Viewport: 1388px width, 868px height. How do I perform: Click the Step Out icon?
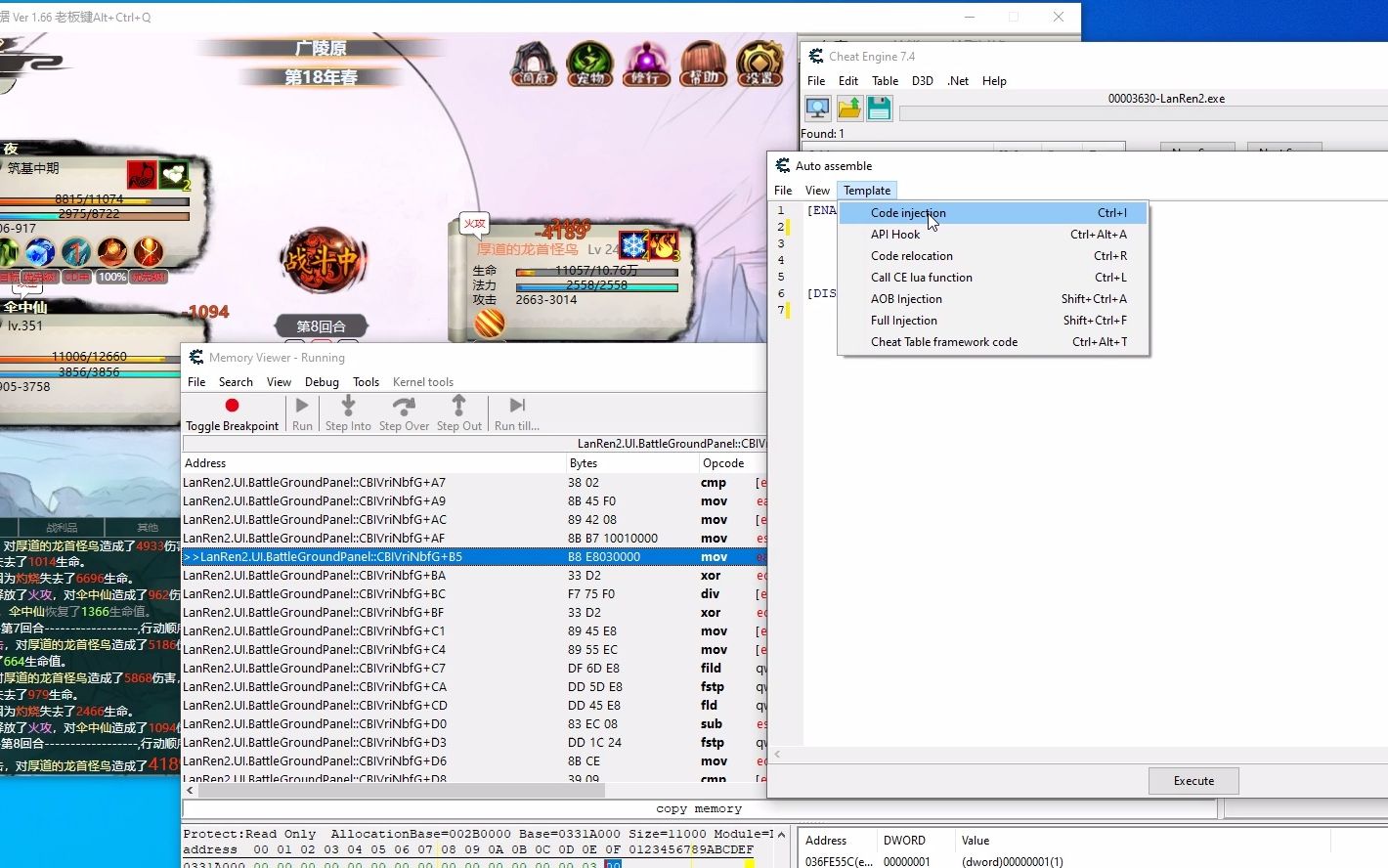tap(458, 406)
